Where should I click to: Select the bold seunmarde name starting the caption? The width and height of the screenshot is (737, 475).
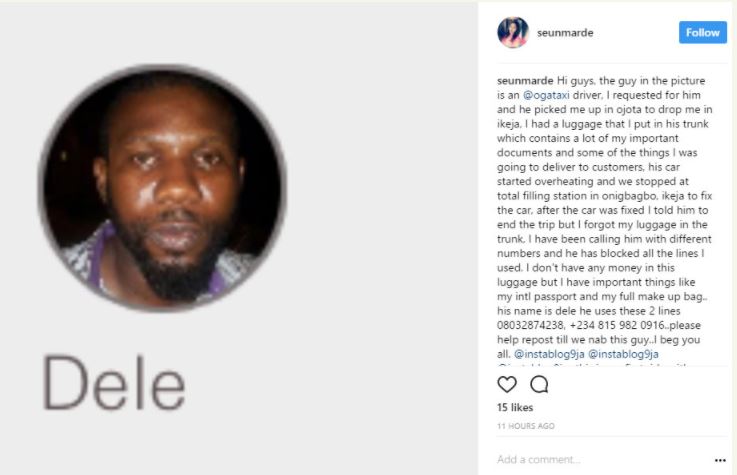pos(525,81)
